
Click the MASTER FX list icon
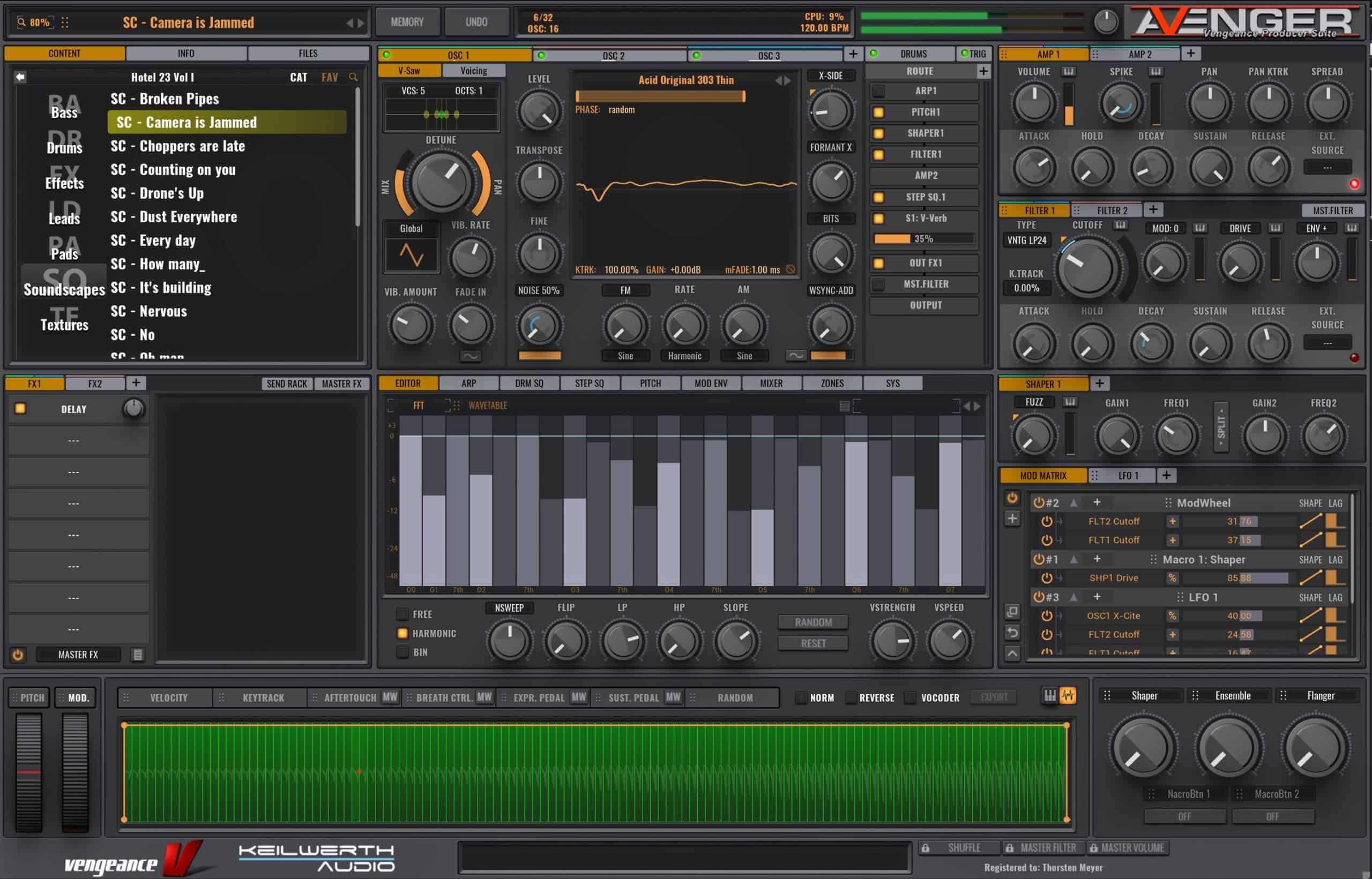coord(138,655)
